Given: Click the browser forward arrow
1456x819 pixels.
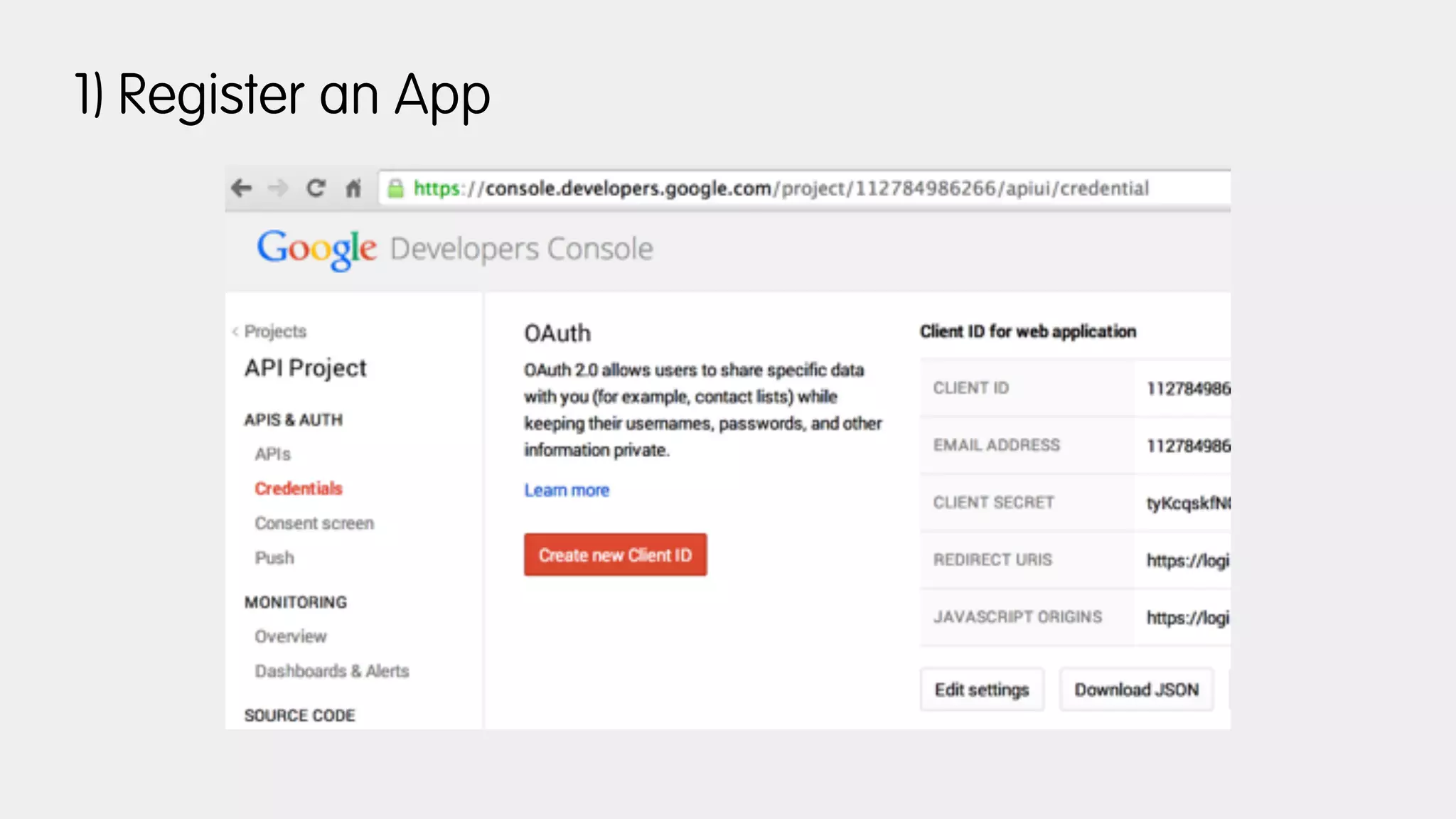Looking at the screenshot, I should coord(278,188).
